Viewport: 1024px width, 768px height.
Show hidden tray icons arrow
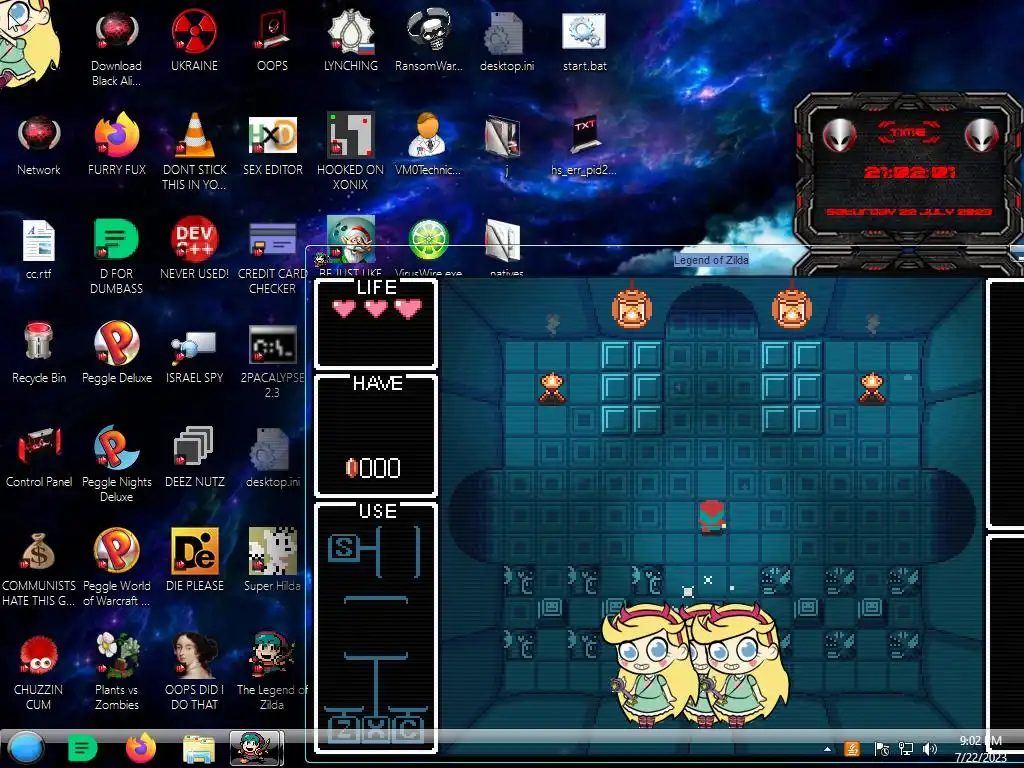(827, 749)
